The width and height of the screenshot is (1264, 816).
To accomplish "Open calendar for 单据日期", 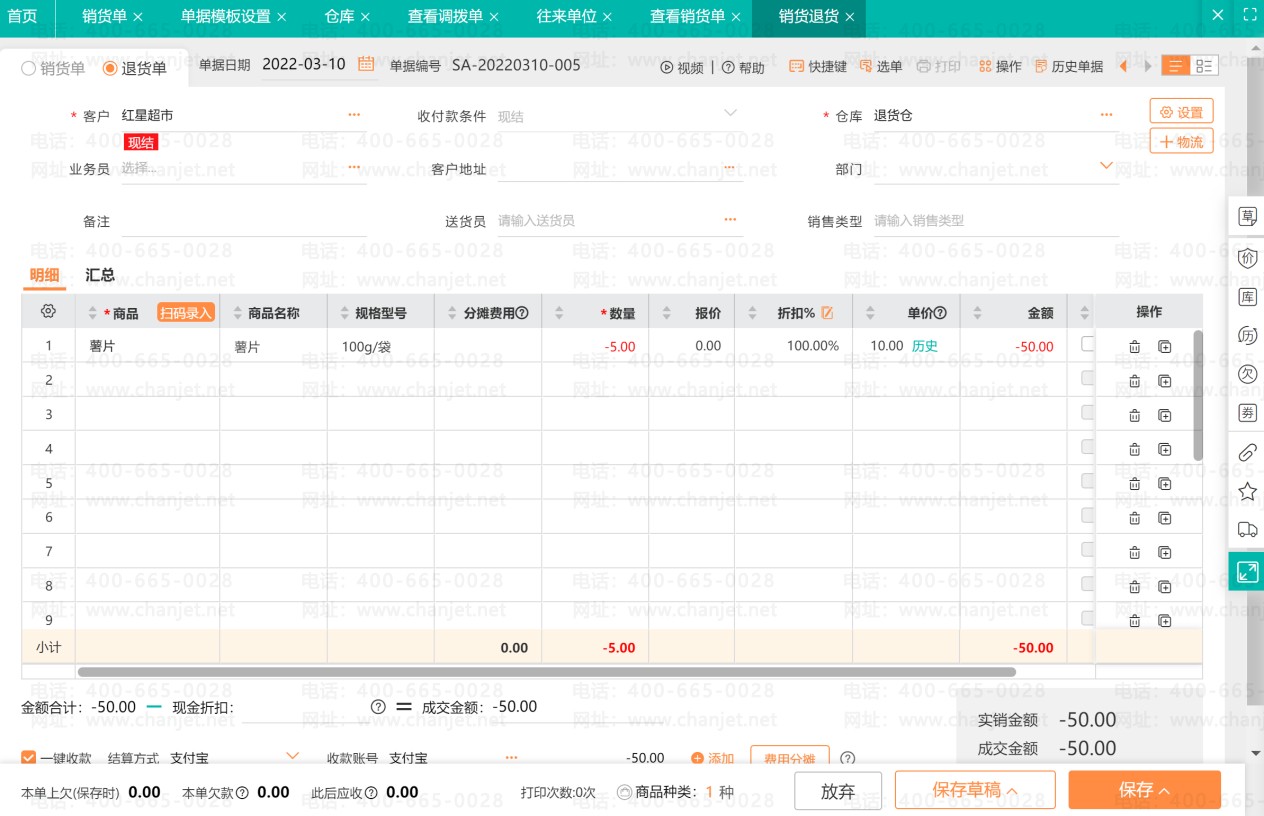I will pyautogui.click(x=366, y=64).
